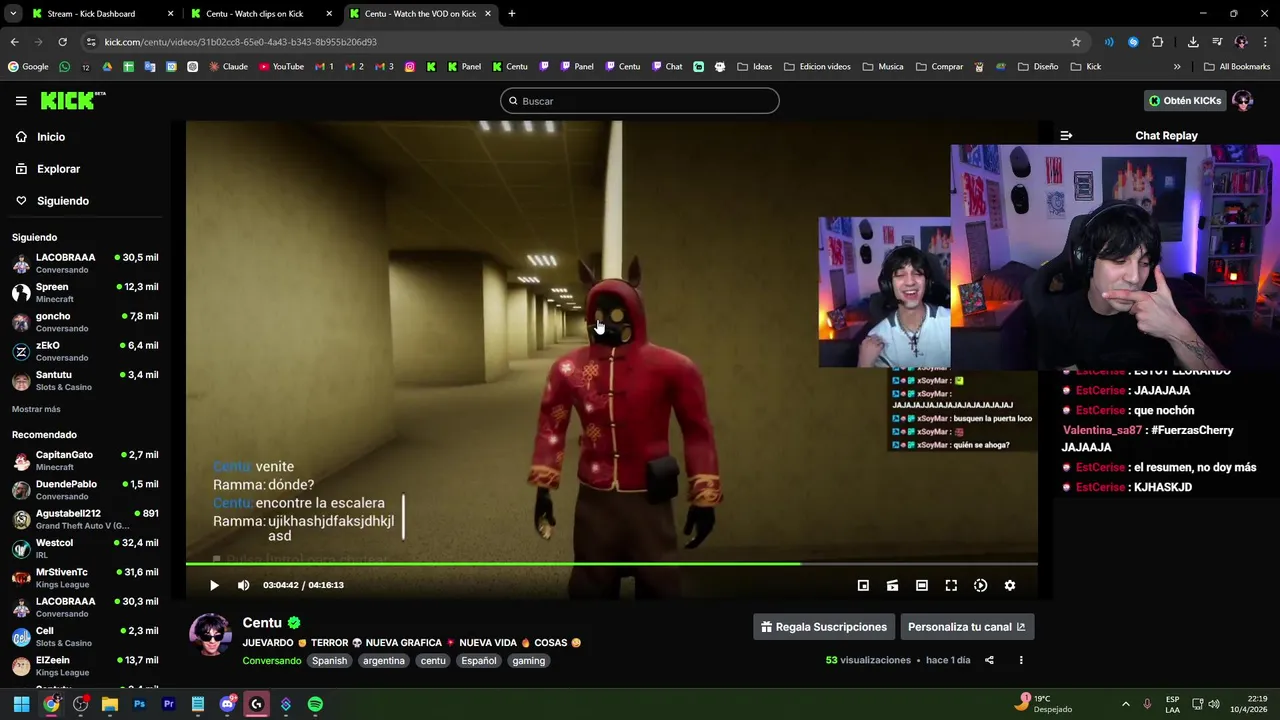Open the Windows Start menu

coord(21,704)
